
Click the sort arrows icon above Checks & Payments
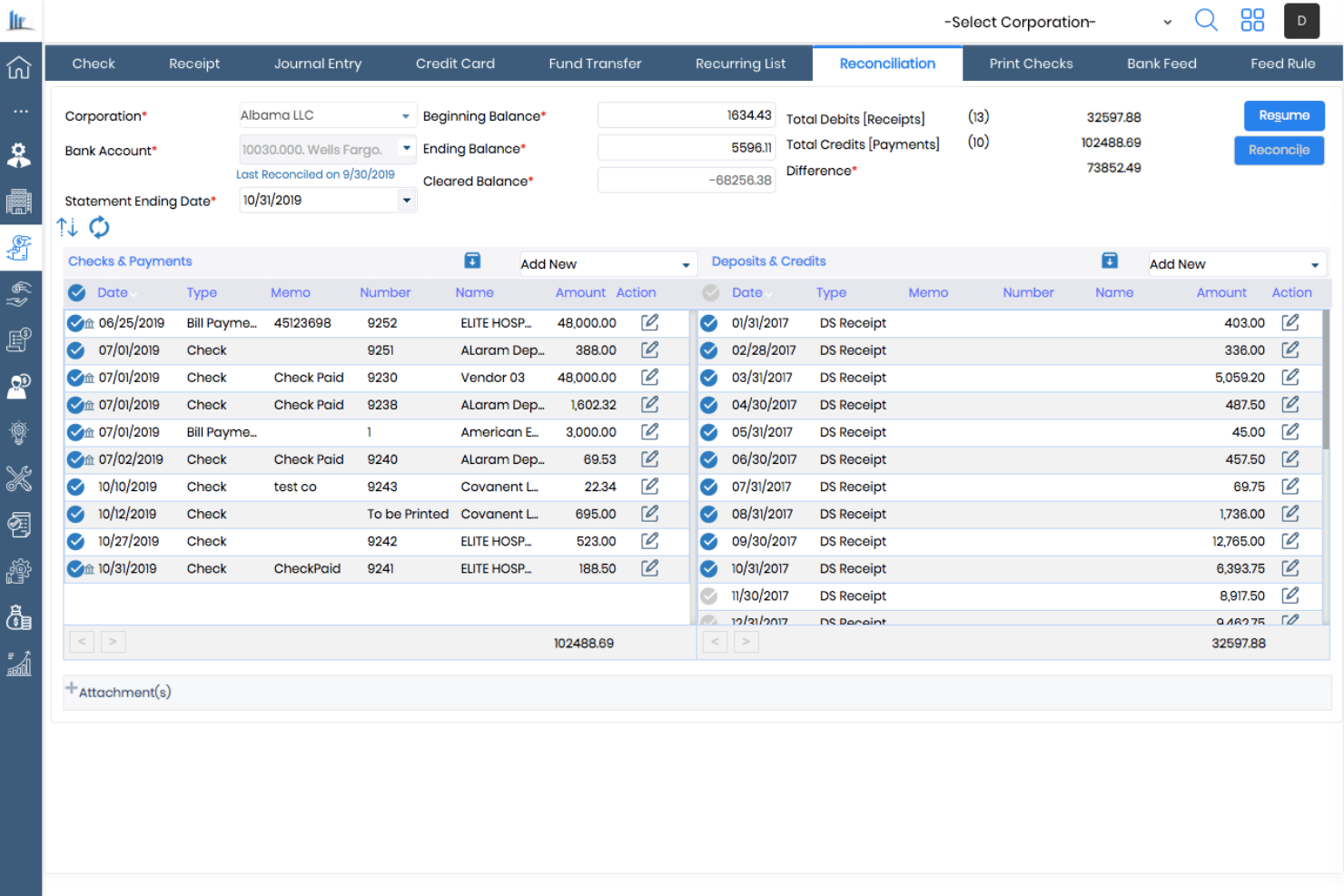click(66, 227)
